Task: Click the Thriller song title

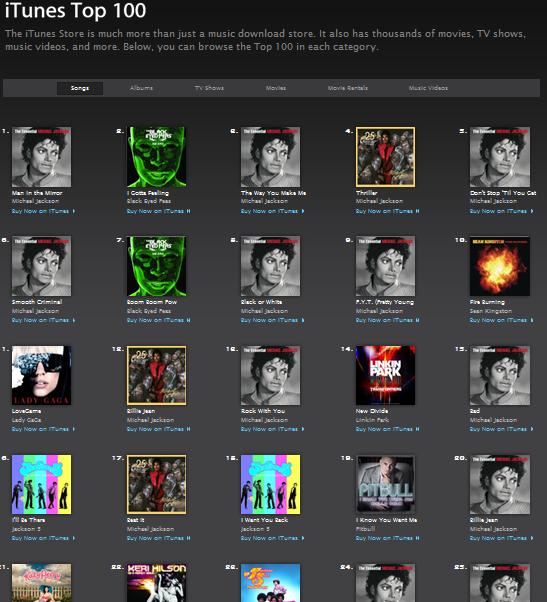Action: [x=367, y=193]
